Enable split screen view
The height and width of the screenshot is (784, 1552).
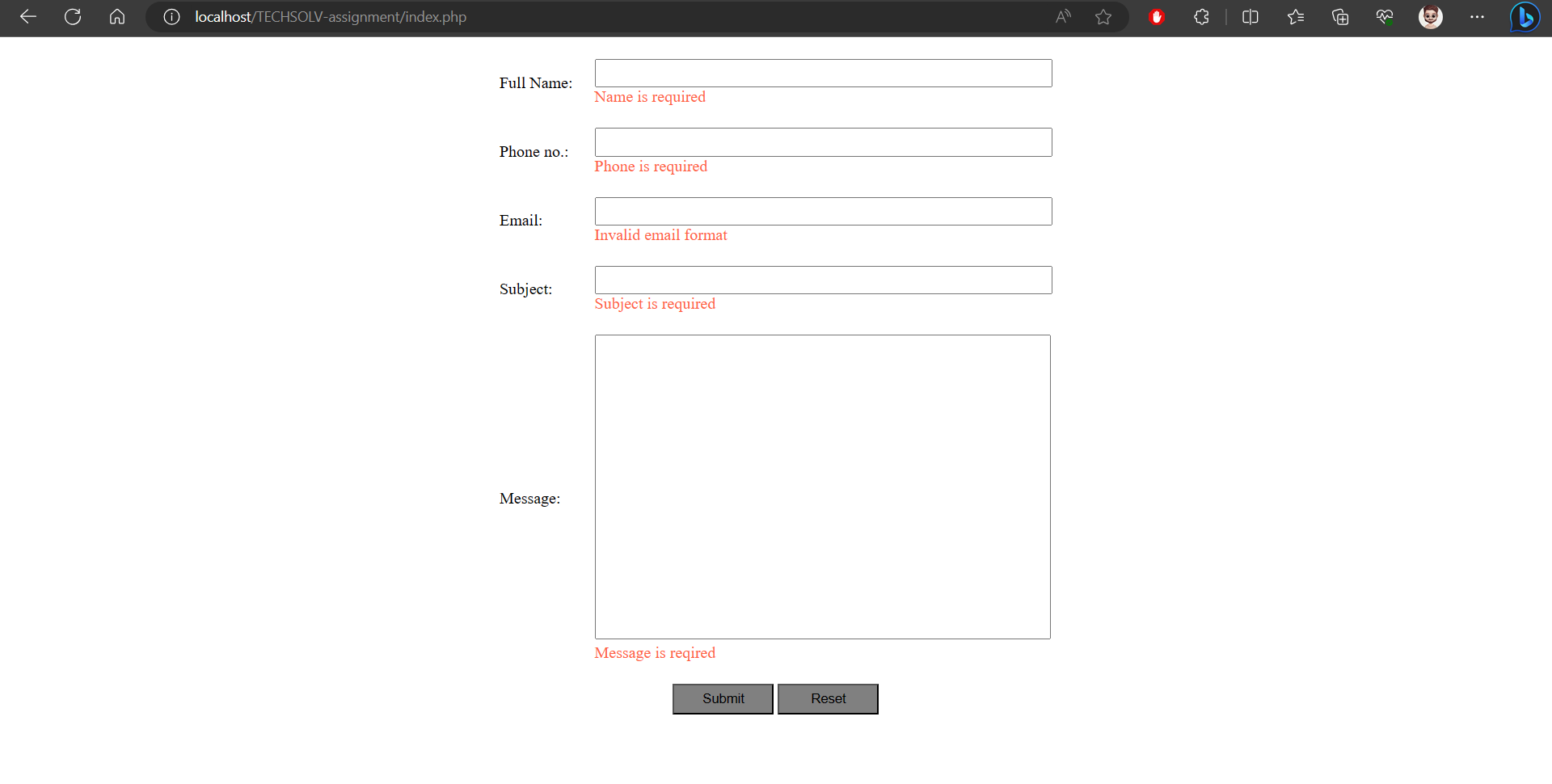pos(1250,17)
